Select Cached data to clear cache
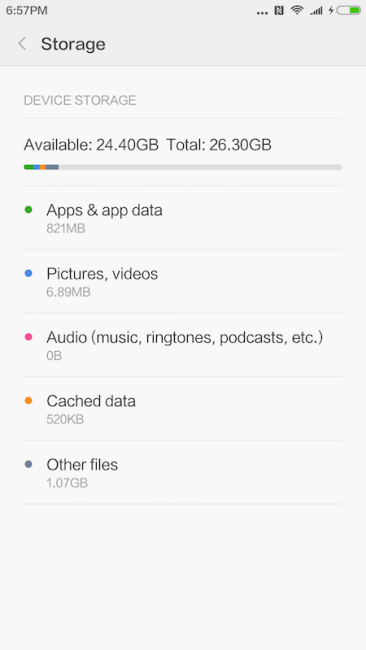Viewport: 366px width, 650px height. pyautogui.click(x=183, y=408)
